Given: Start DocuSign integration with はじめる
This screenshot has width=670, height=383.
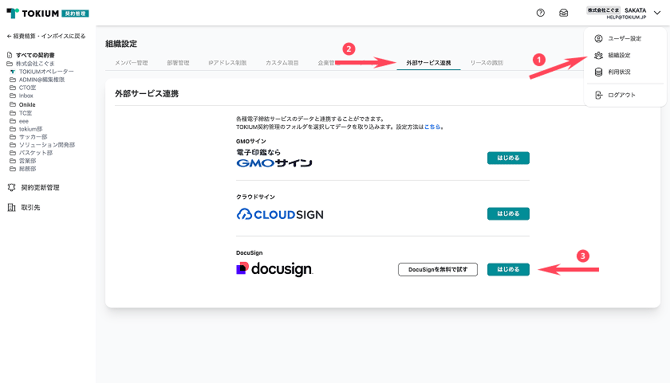Looking at the screenshot, I should coord(508,269).
